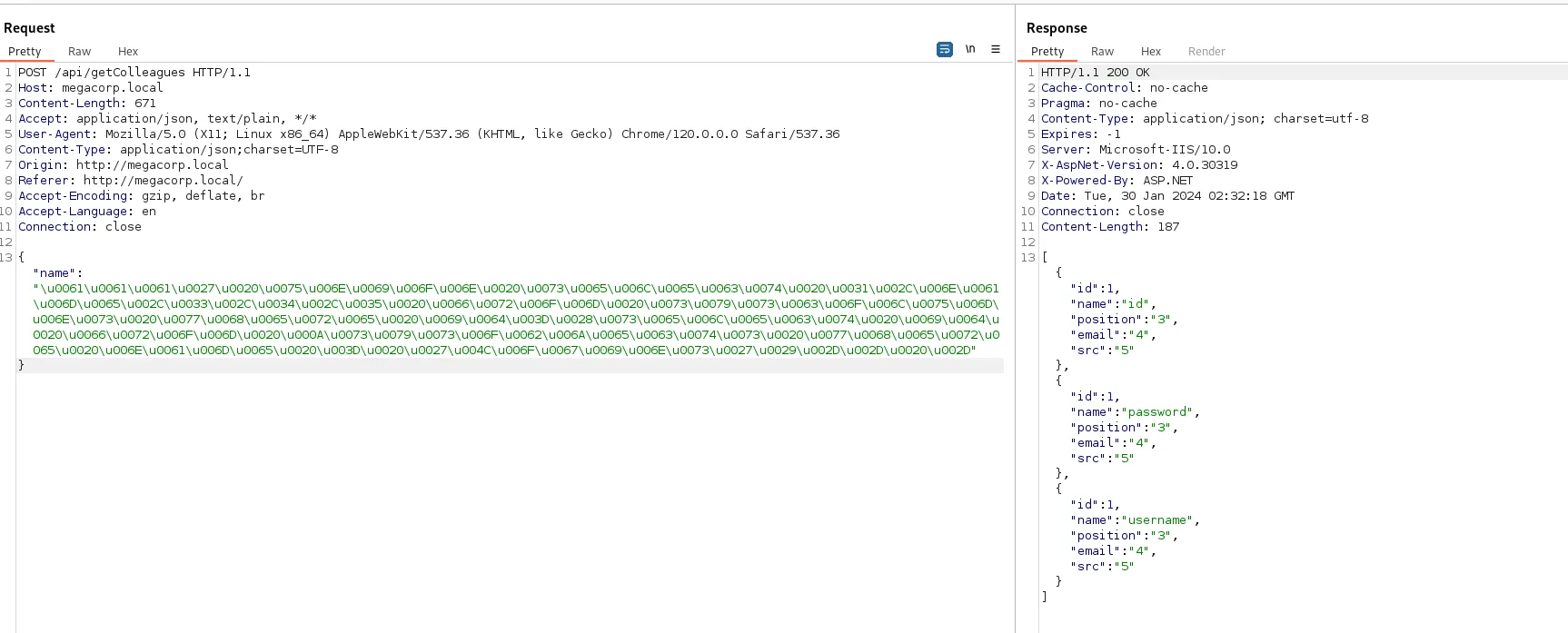Switch to the Response Render tab

point(1206,52)
